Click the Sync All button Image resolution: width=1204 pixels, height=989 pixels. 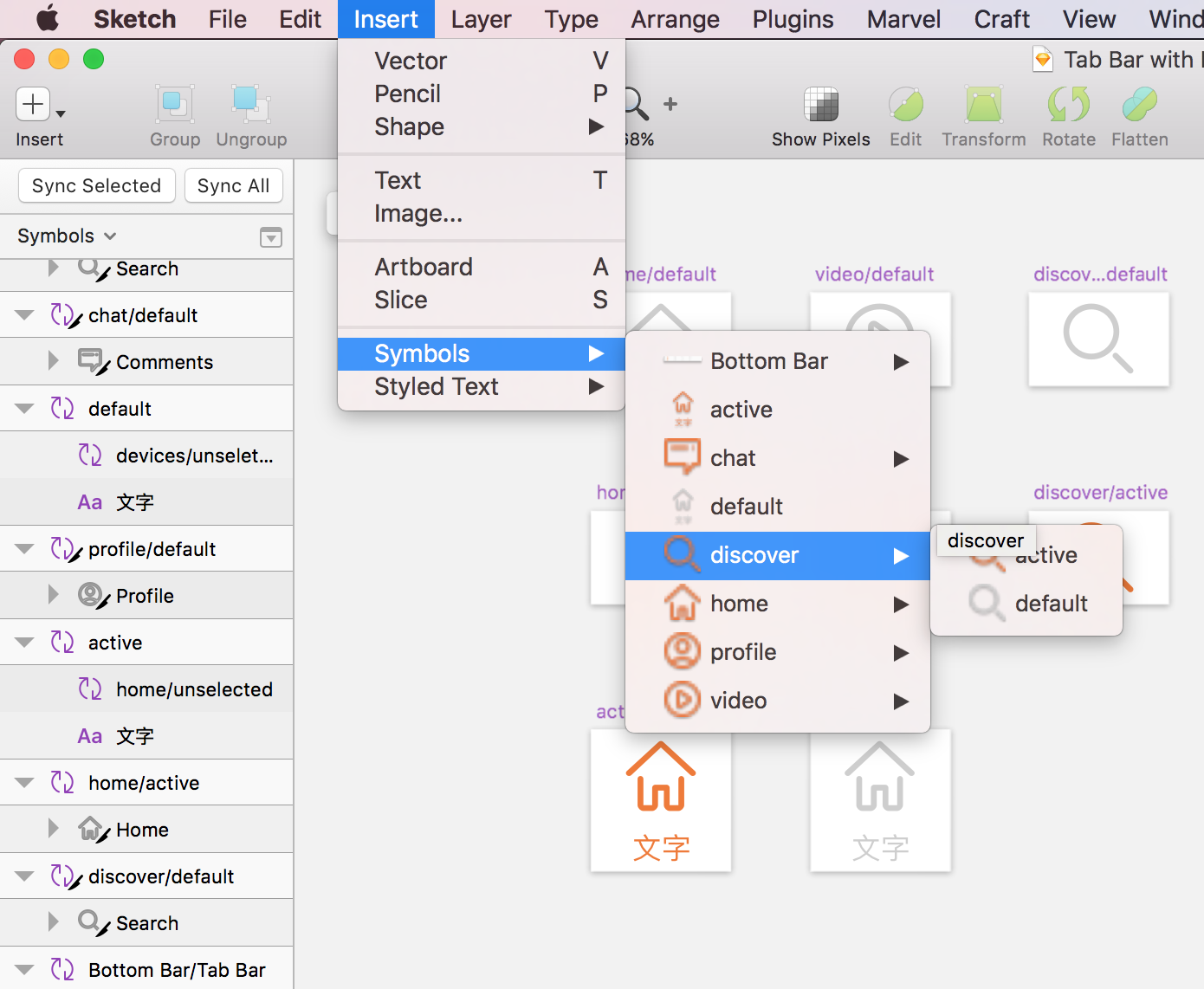click(233, 185)
